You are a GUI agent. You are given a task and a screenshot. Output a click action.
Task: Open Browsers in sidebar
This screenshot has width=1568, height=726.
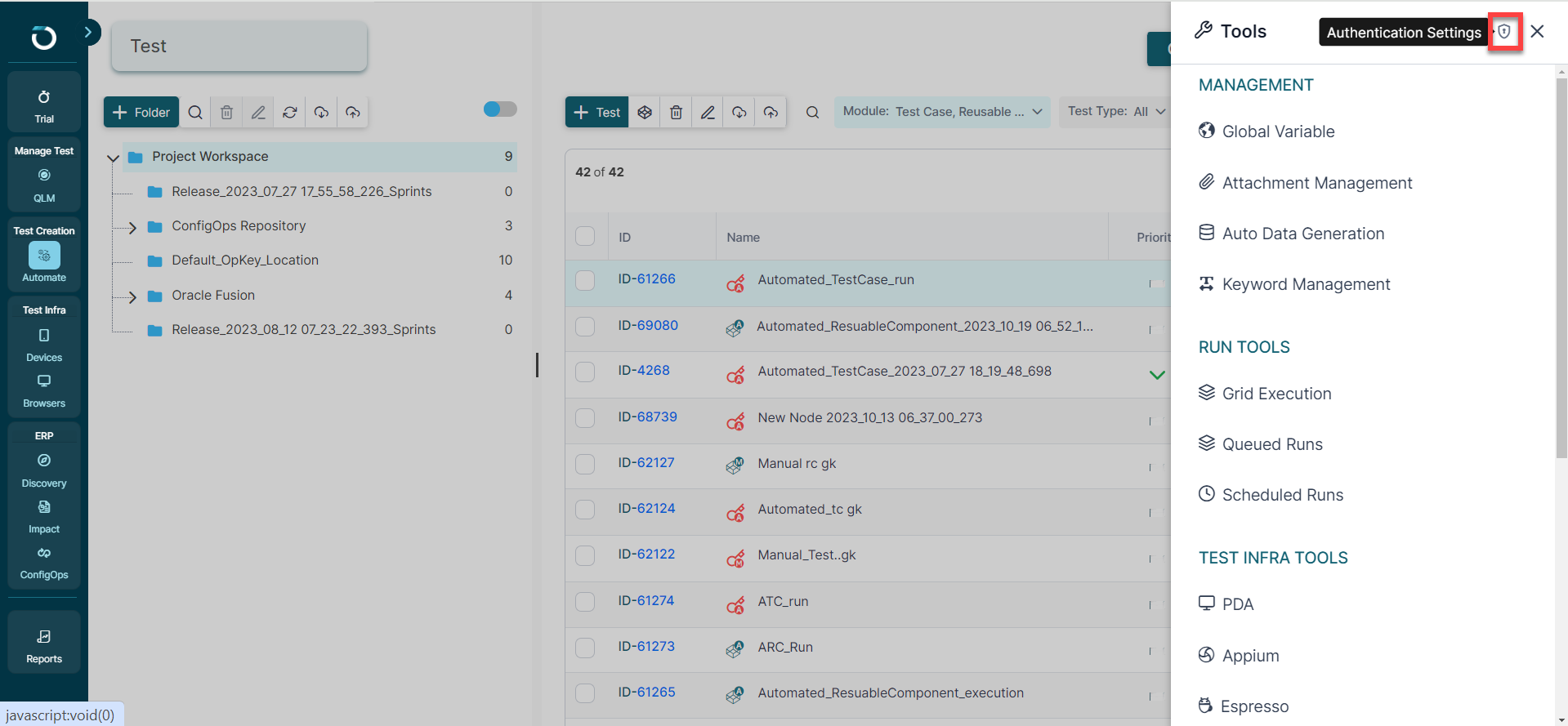44,391
